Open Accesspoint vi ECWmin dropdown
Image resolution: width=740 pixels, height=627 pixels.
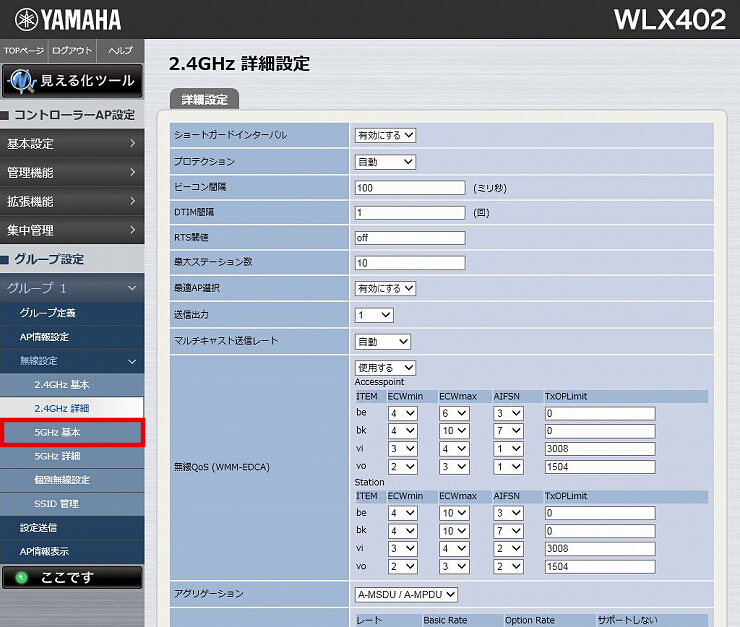pos(403,449)
